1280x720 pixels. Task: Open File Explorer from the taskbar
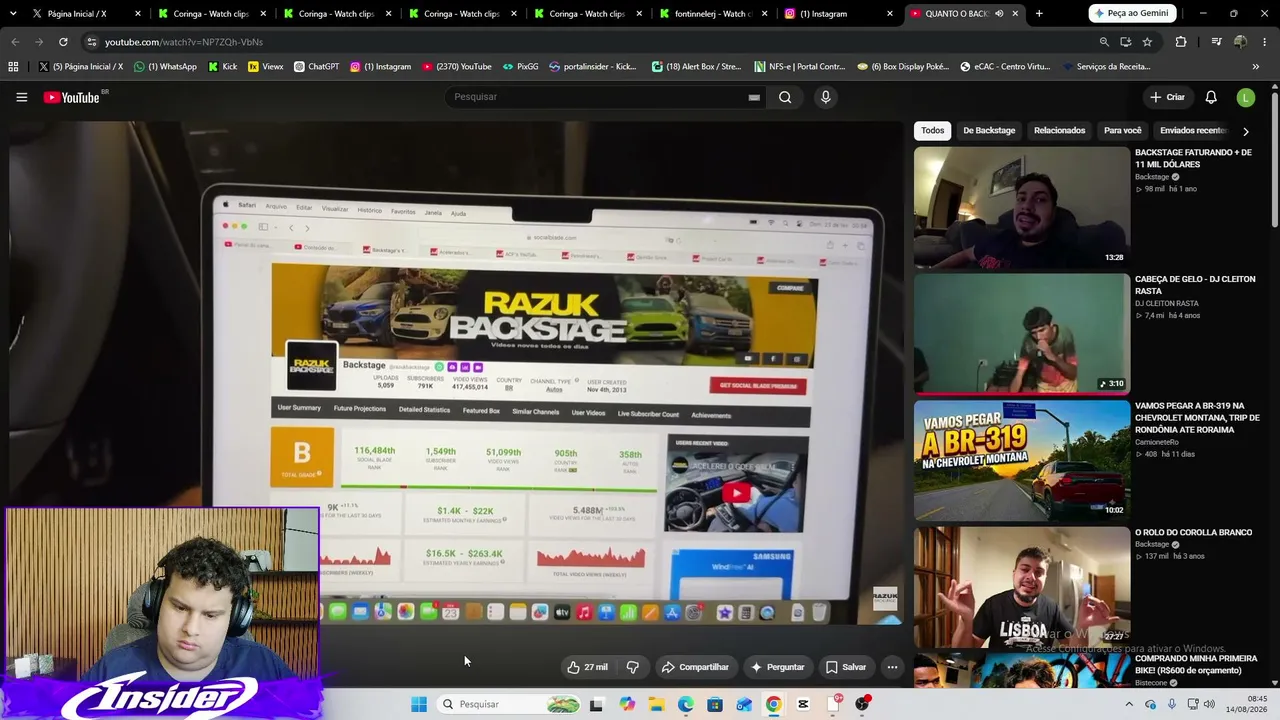click(656, 704)
